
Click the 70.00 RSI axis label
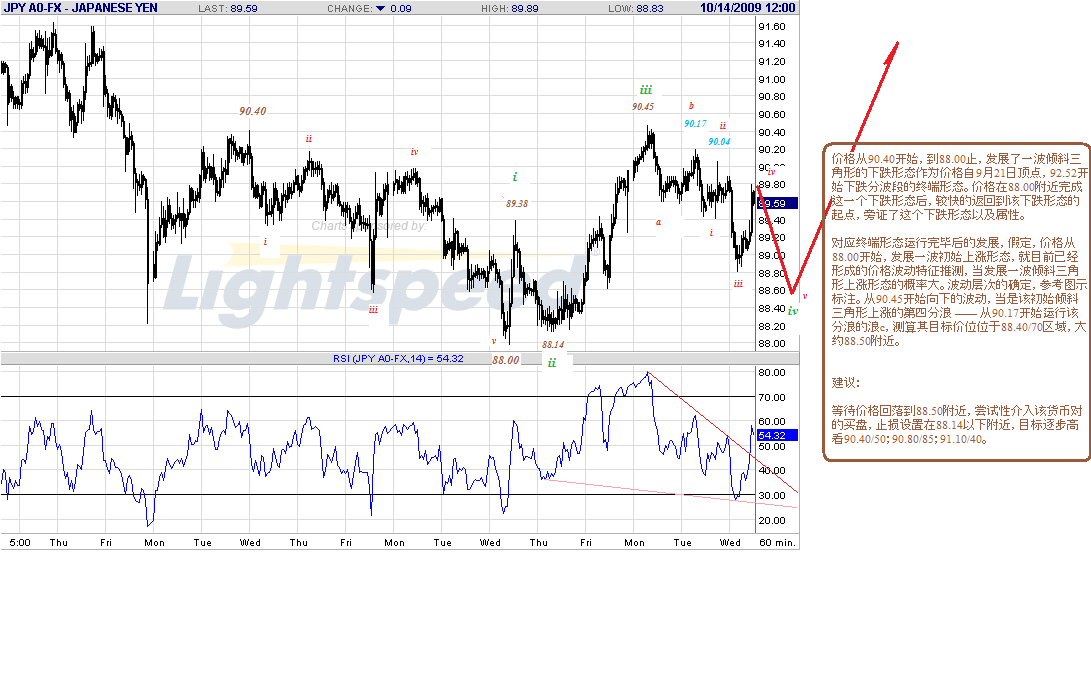click(x=772, y=398)
